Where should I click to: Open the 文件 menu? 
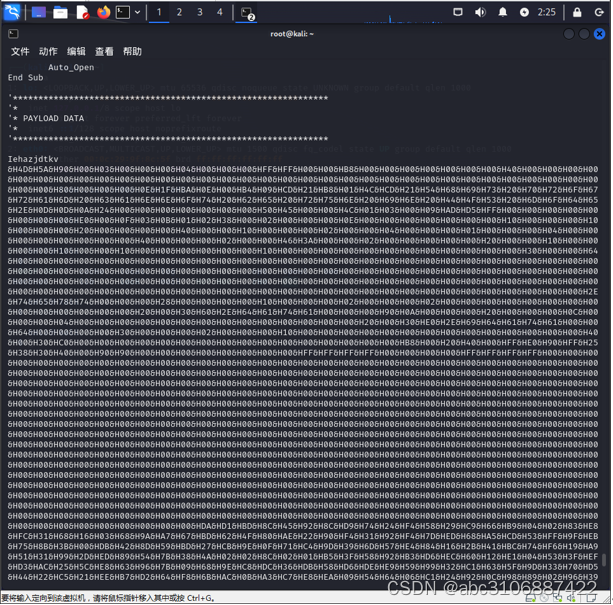[20, 52]
